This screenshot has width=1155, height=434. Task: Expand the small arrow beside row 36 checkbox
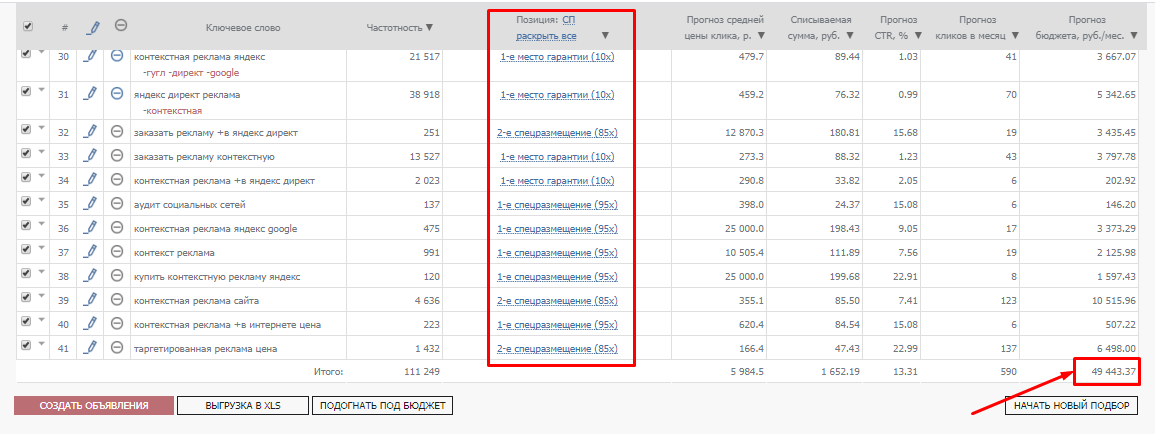pos(42,225)
